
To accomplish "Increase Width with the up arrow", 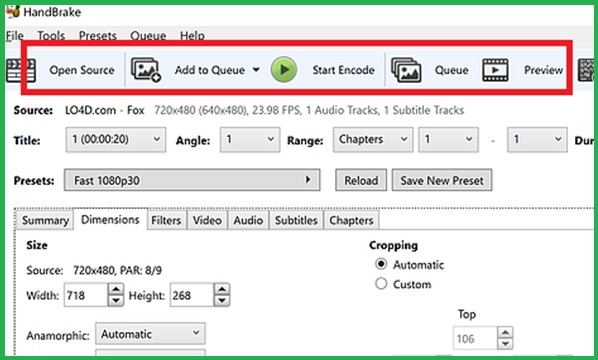I will click(x=116, y=289).
